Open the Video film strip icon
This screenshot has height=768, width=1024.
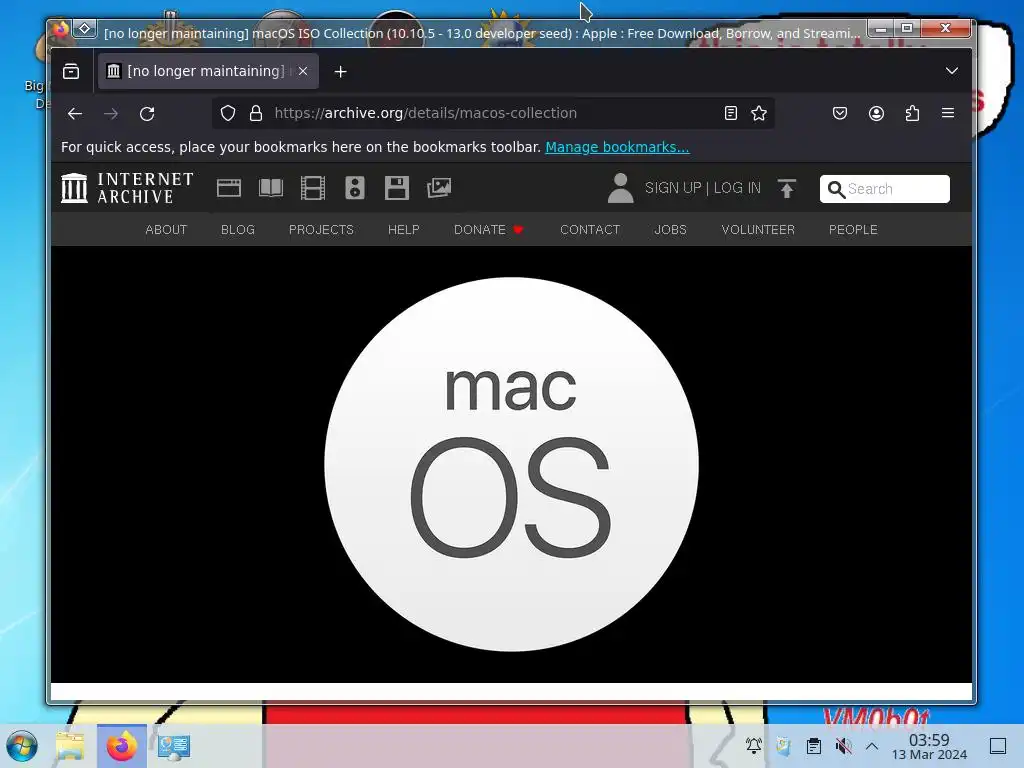pyautogui.click(x=313, y=188)
